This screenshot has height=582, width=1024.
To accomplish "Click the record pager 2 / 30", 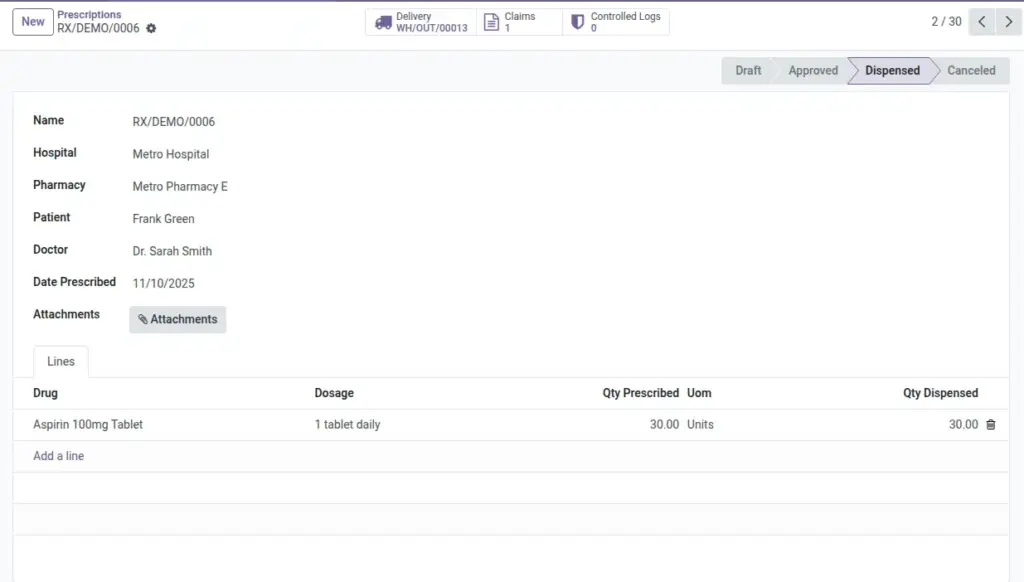I will coord(946,22).
